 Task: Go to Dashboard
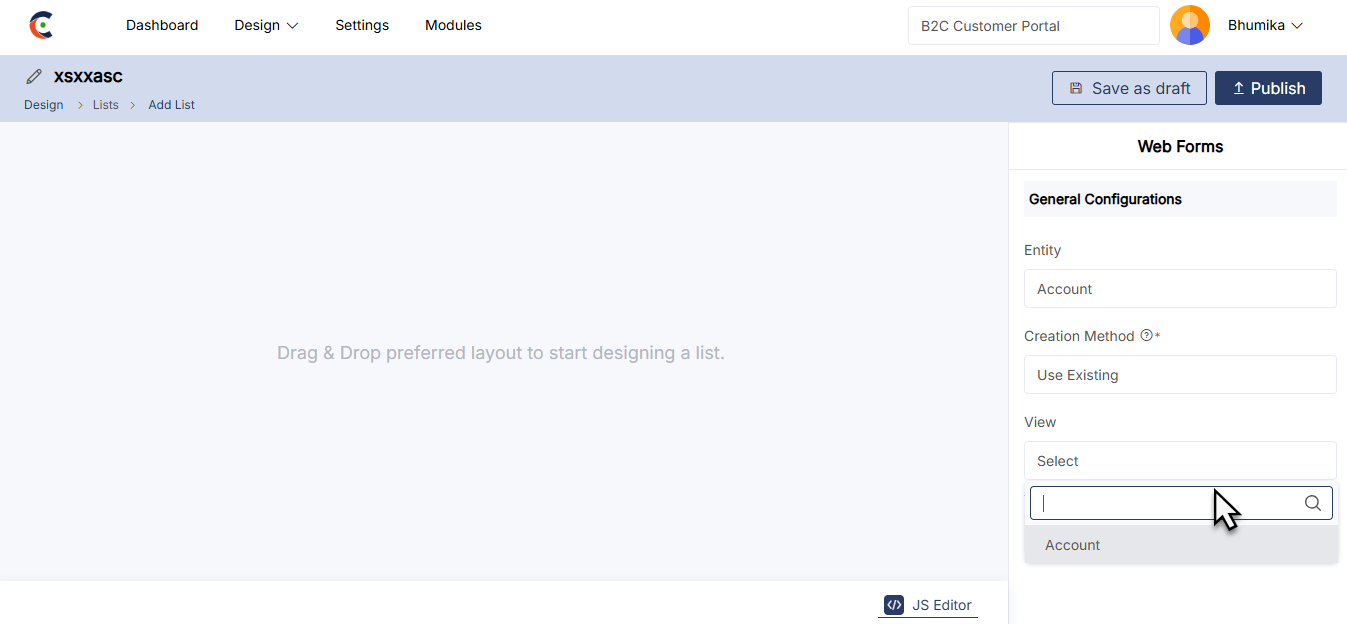[162, 26]
